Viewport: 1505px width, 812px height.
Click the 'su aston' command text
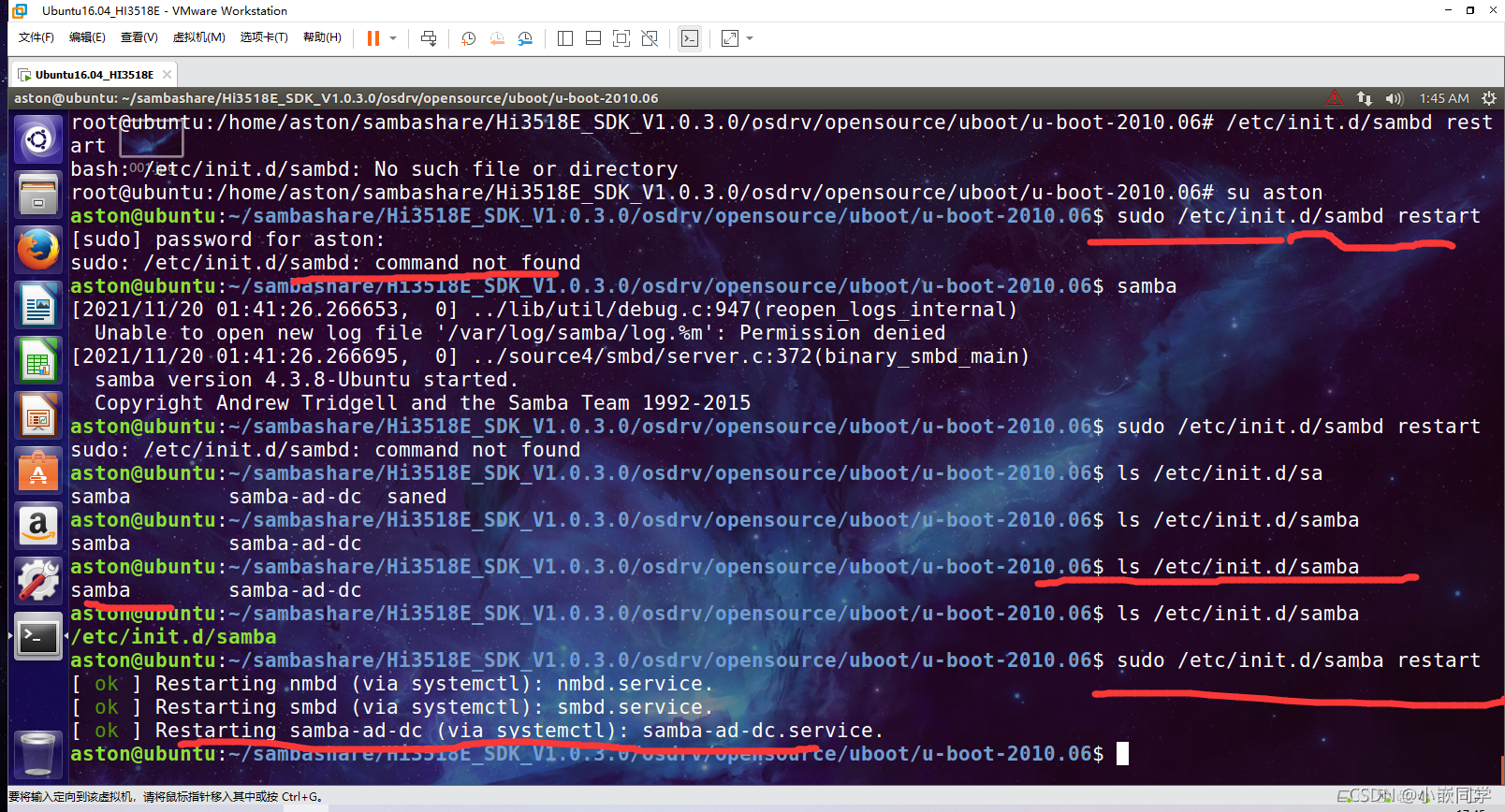[x=1274, y=193]
